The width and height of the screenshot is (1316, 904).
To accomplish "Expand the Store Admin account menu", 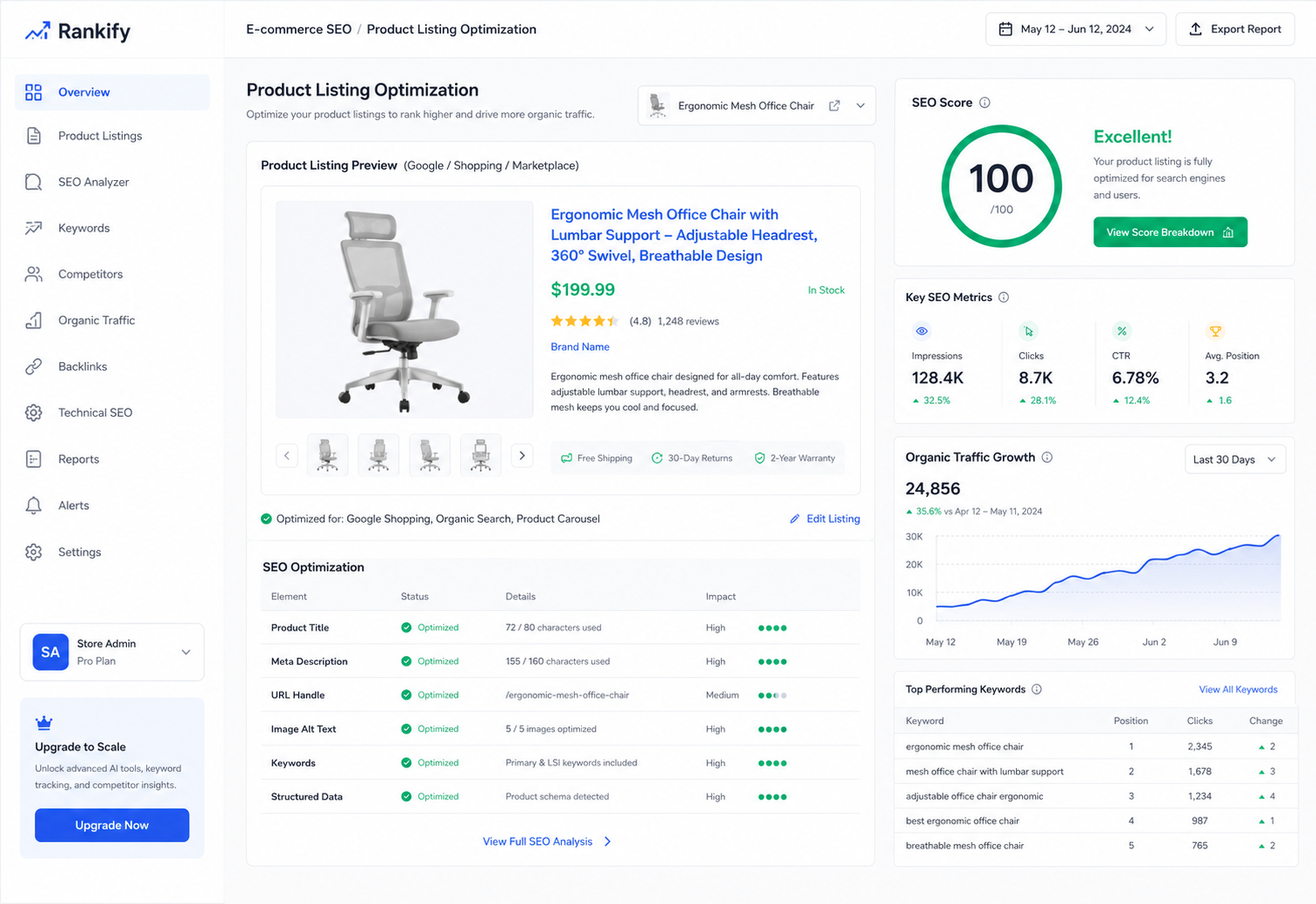I will click(112, 652).
